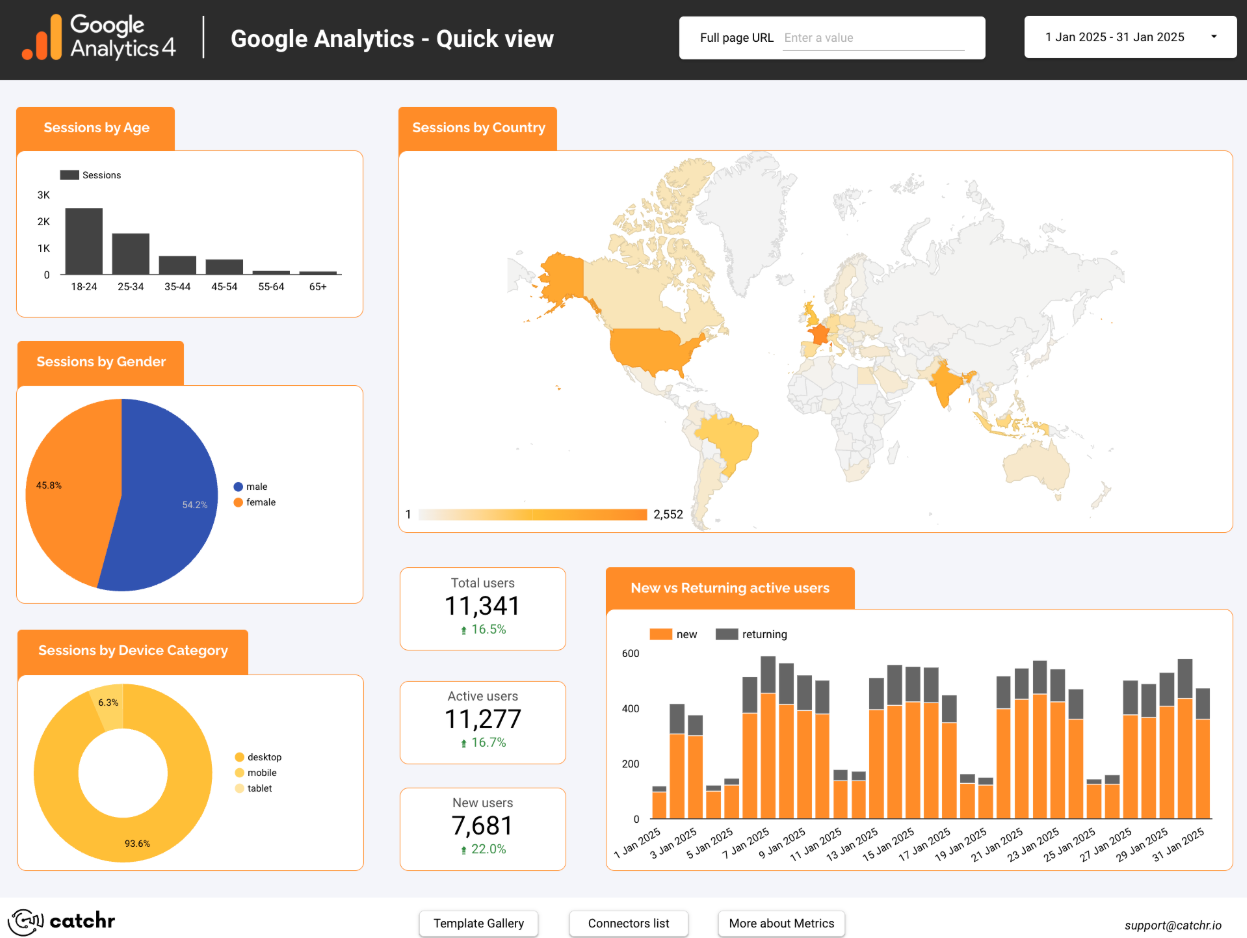
Task: Click the map color scale gradient bar
Action: click(531, 513)
